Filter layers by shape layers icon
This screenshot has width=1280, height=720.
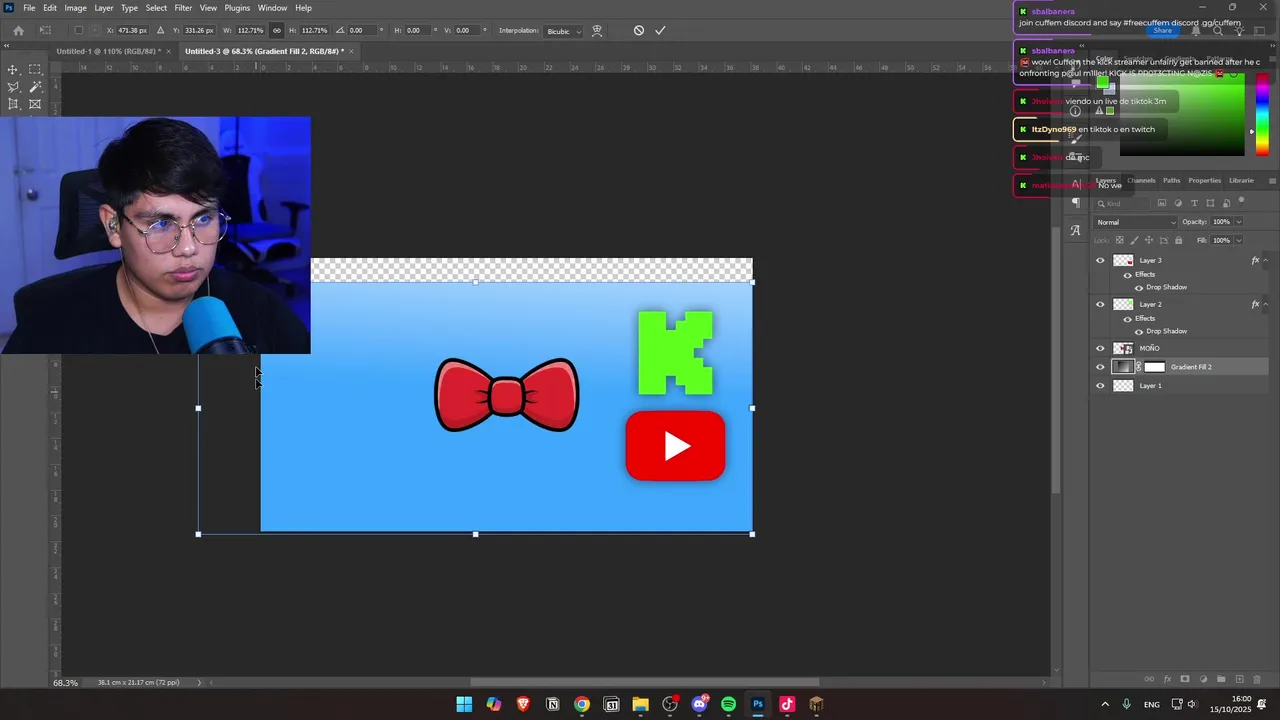[x=1210, y=204]
